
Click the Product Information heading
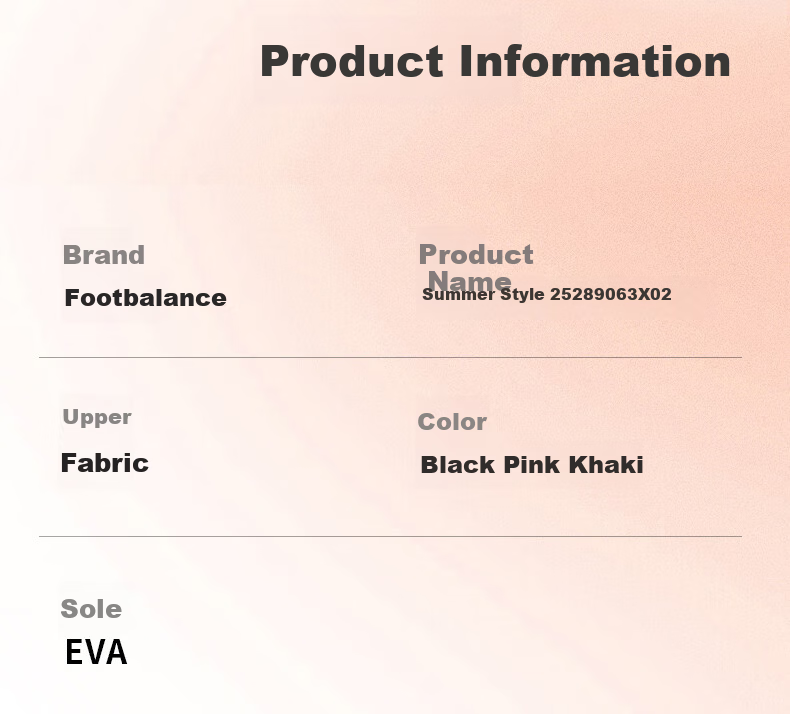495,61
